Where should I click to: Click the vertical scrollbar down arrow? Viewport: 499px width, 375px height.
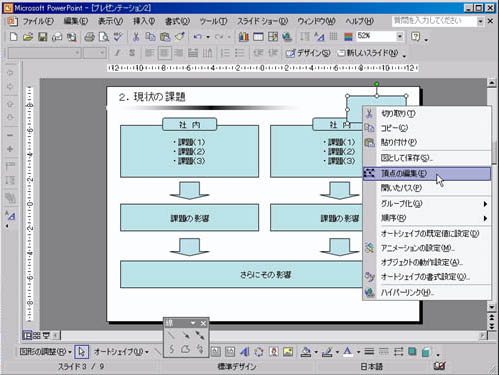[x=492, y=307]
